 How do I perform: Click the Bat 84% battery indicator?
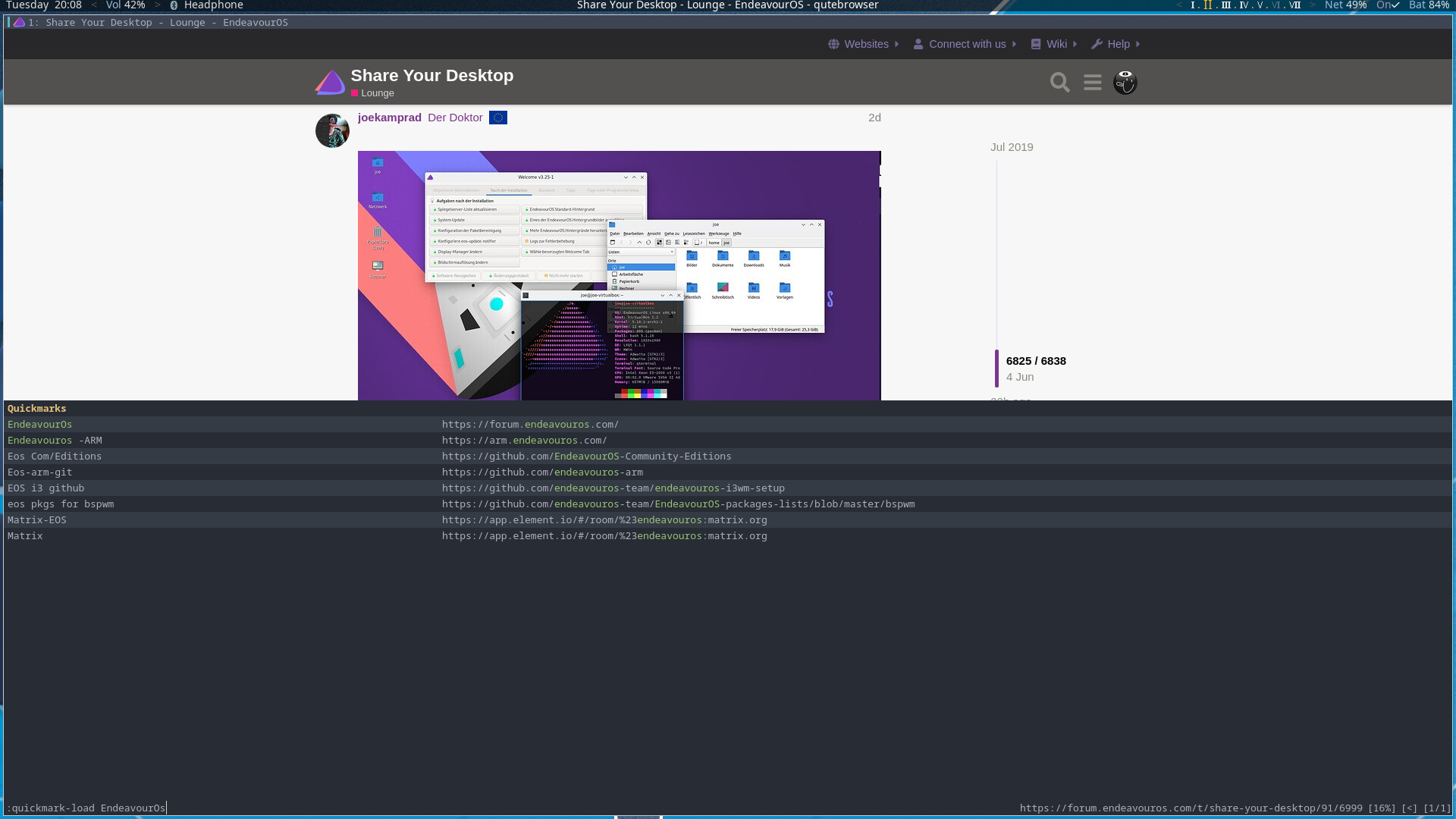click(1429, 5)
